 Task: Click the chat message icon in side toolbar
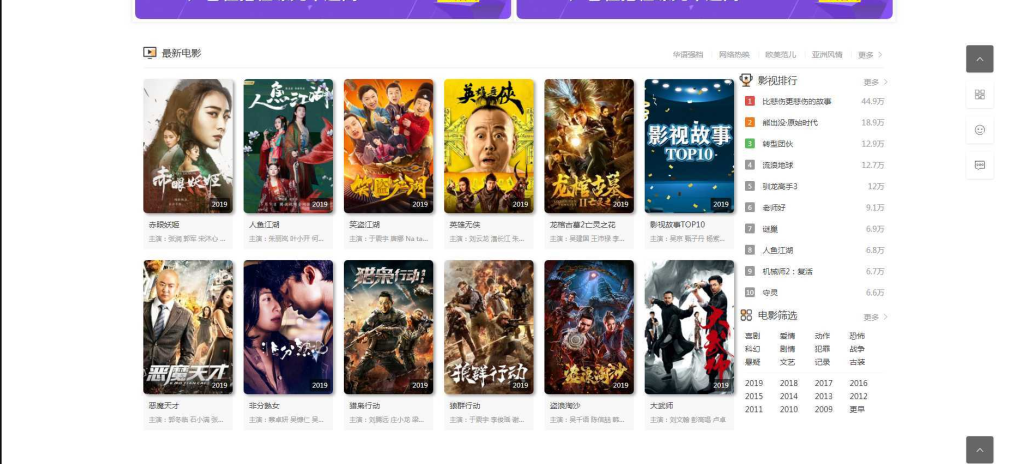tap(980, 165)
